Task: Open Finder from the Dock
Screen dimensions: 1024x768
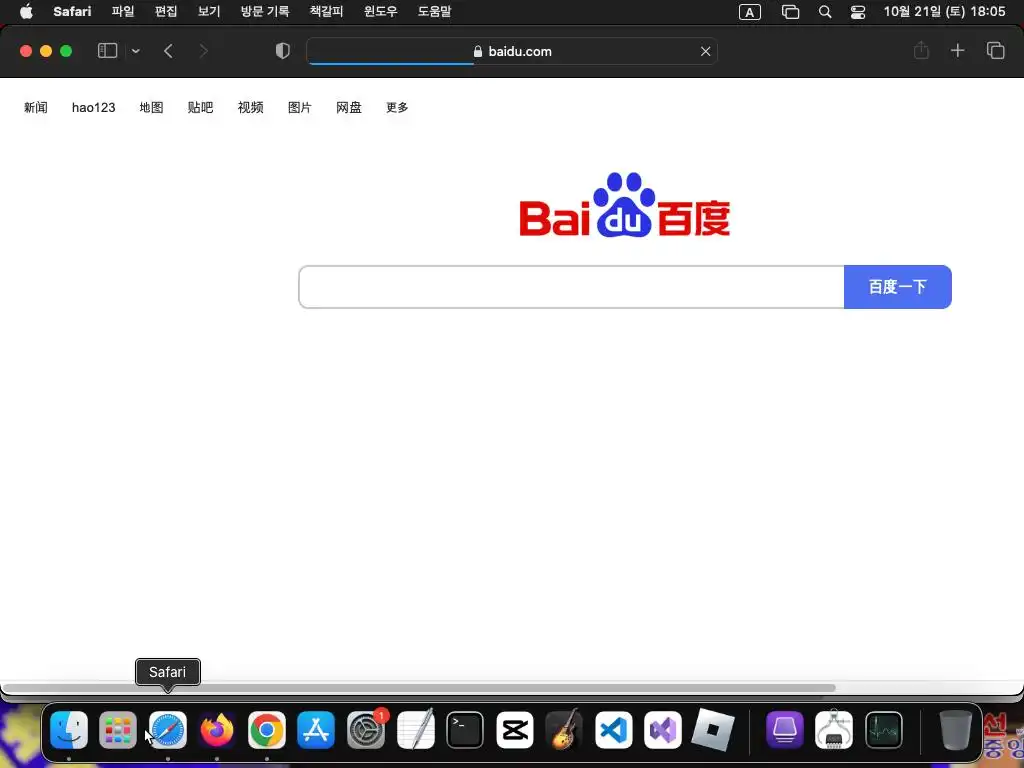Action: point(69,729)
